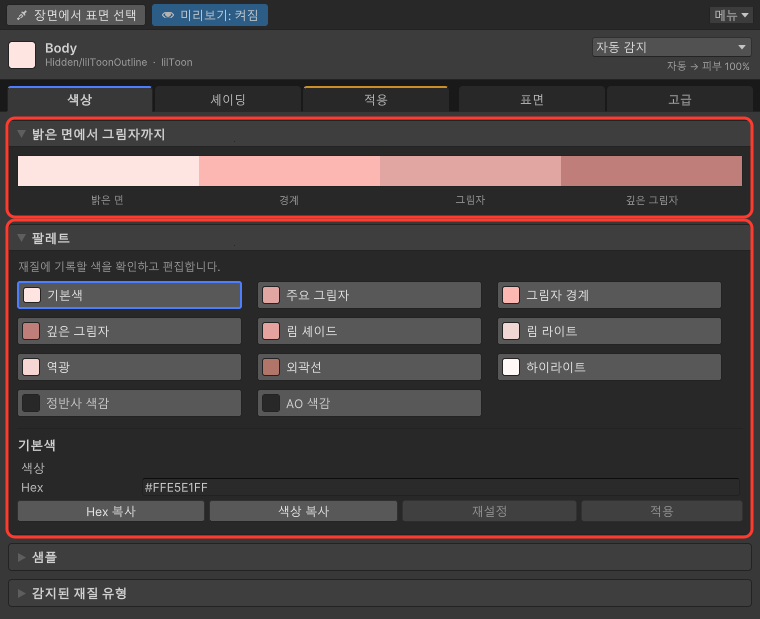Click the 재설정 button
Viewport: 760px width, 619px height.
coord(490,511)
